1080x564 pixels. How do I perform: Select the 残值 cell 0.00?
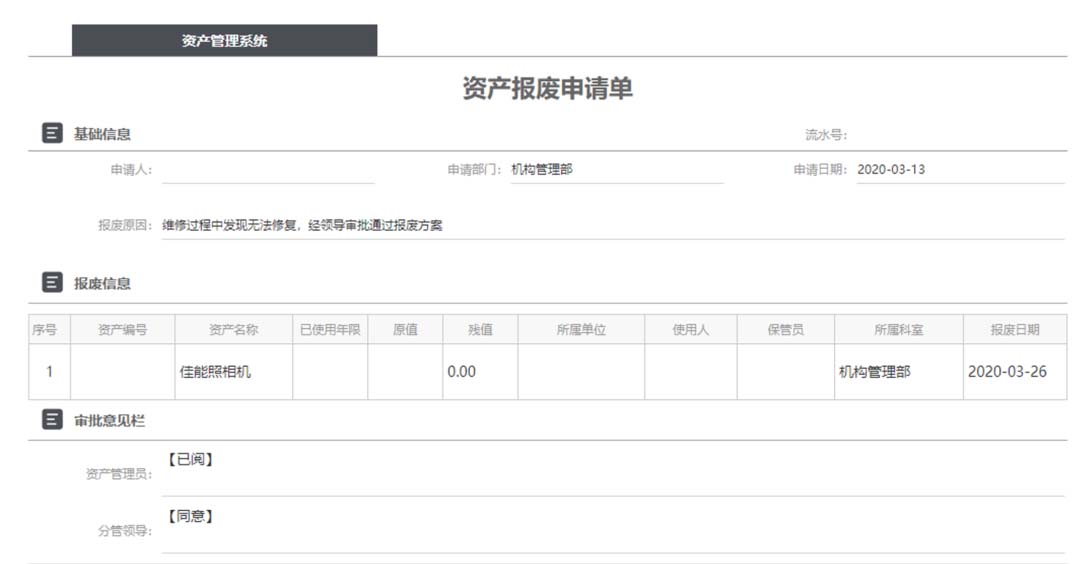(x=480, y=372)
